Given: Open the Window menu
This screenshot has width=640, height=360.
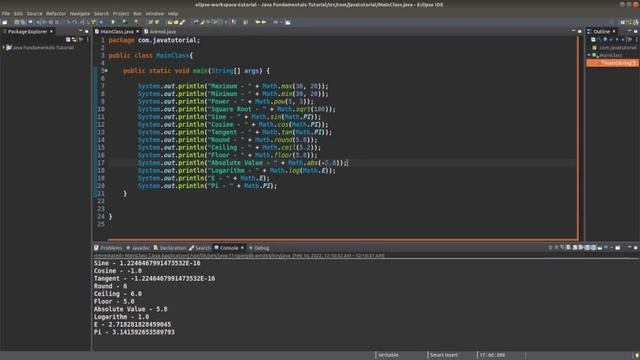Looking at the screenshot, I should click(155, 13).
